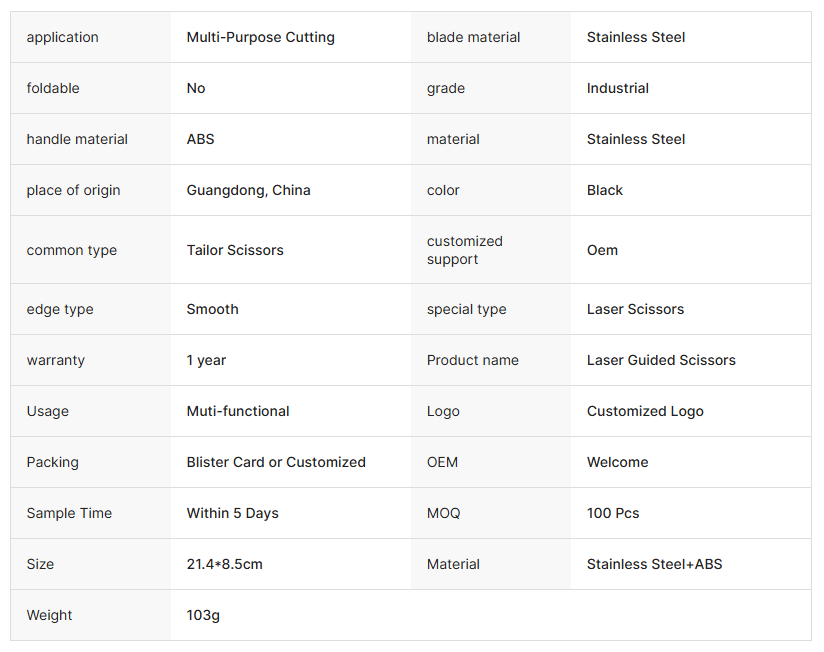
Task: Select 'Laser Guided Scissors' product name
Action: pyautogui.click(x=661, y=361)
